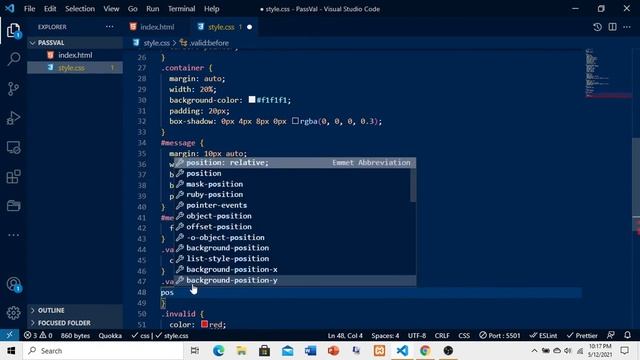
Task: Open index.html in the Explorer tree
Action: tap(75, 55)
